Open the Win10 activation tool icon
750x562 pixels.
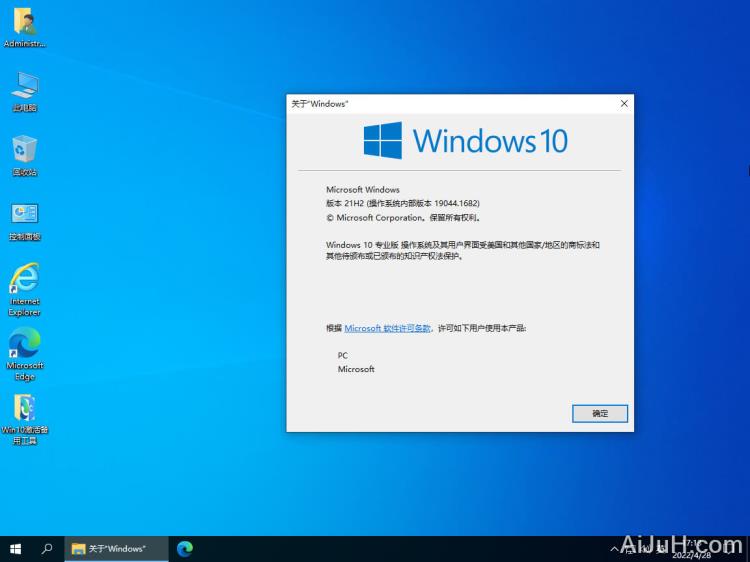(x=24, y=419)
